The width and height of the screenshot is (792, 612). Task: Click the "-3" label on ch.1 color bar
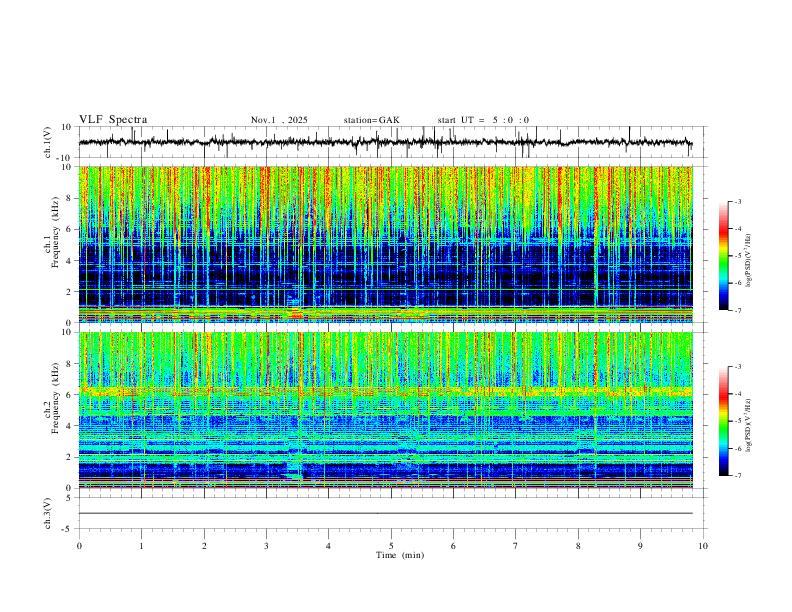pyautogui.click(x=738, y=201)
